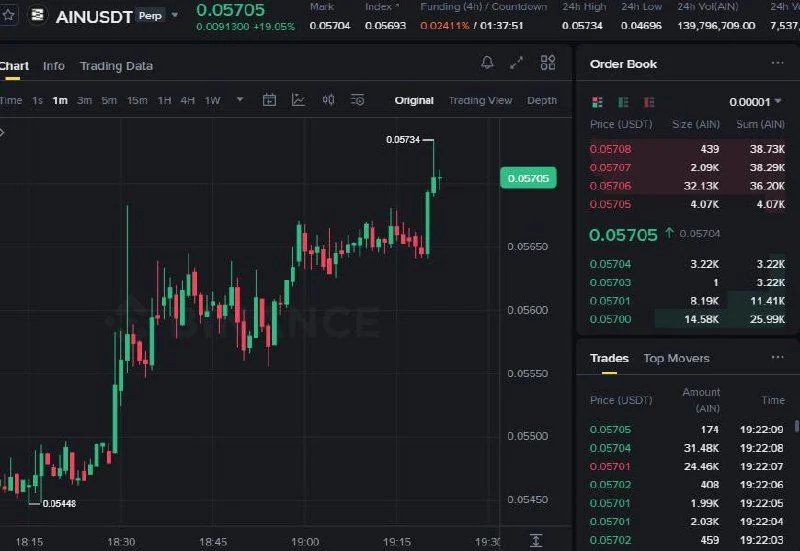800x551 pixels.
Task: Select the 15m timeframe
Action: coord(137,101)
